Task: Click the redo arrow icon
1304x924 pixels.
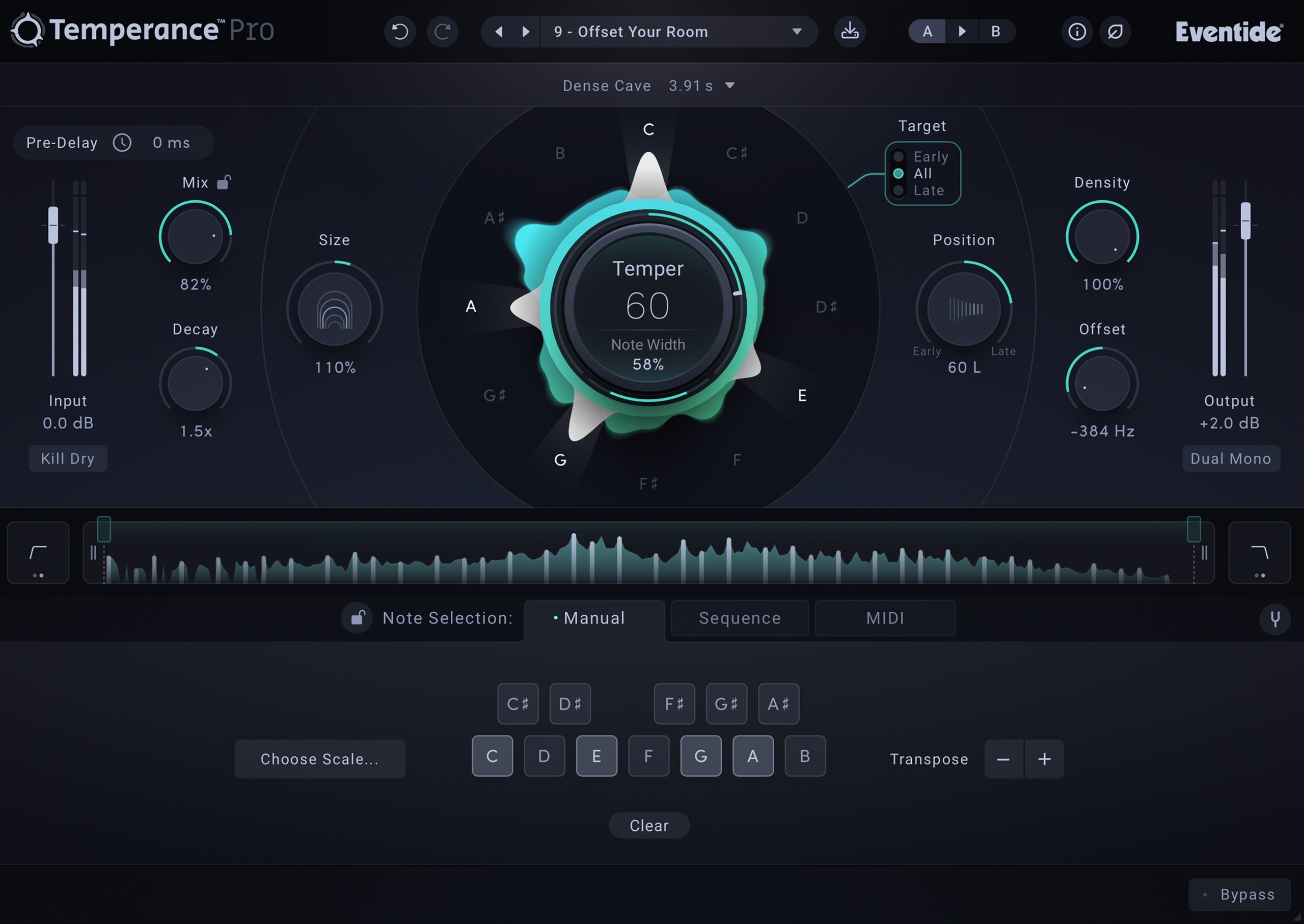Action: [443, 32]
